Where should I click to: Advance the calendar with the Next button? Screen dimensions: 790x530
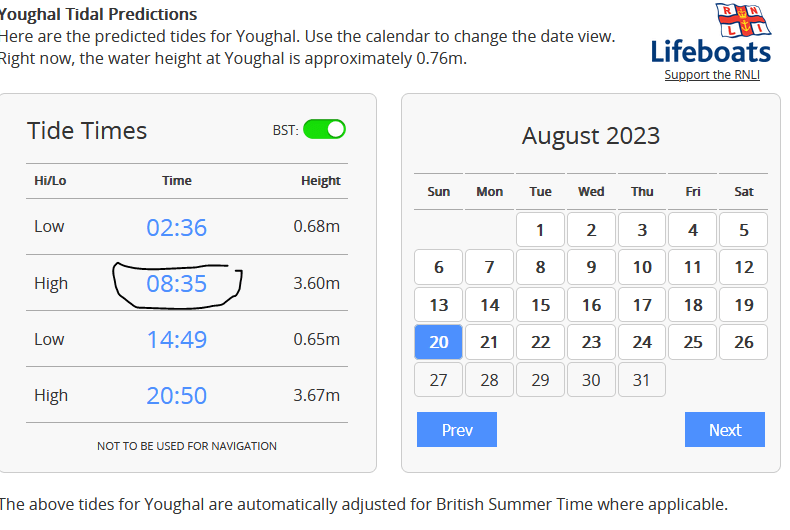coord(724,430)
